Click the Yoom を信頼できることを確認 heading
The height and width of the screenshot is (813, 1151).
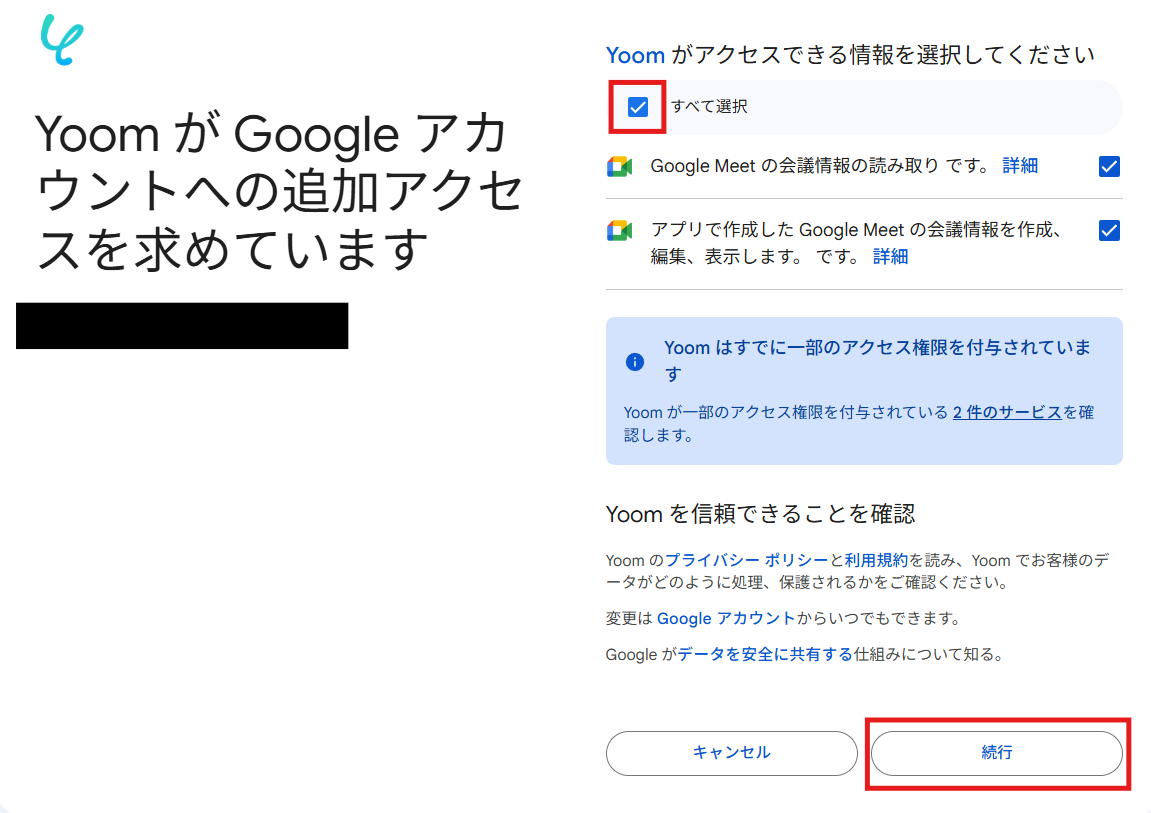pyautogui.click(x=760, y=514)
